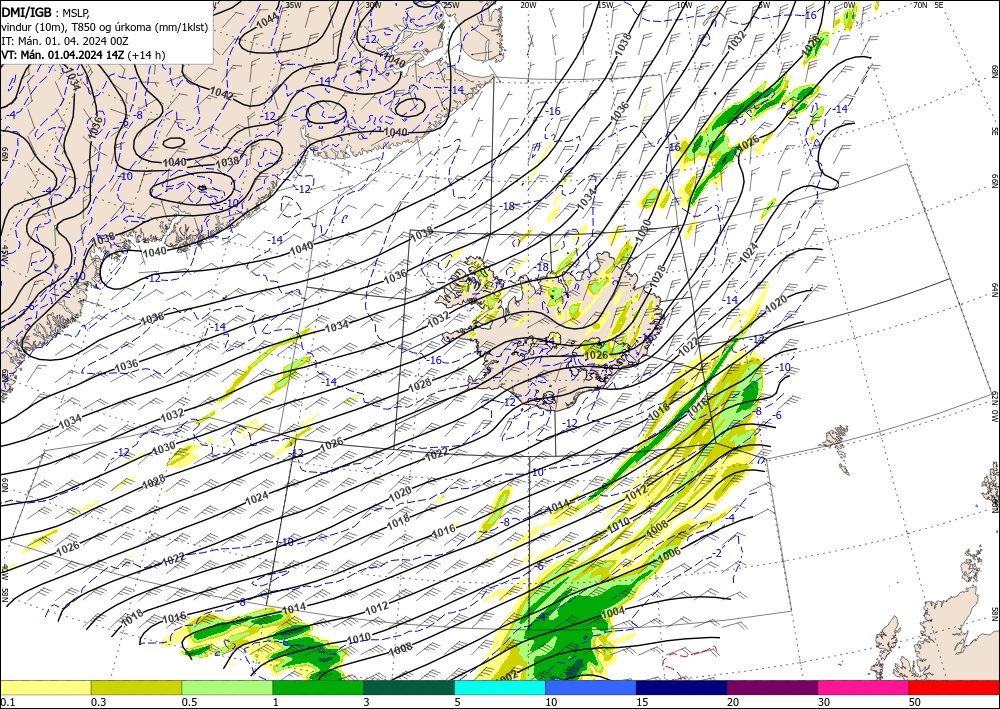The image size is (1000, 709).
Task: Click the 1006 isobar label
Action: coord(669,553)
